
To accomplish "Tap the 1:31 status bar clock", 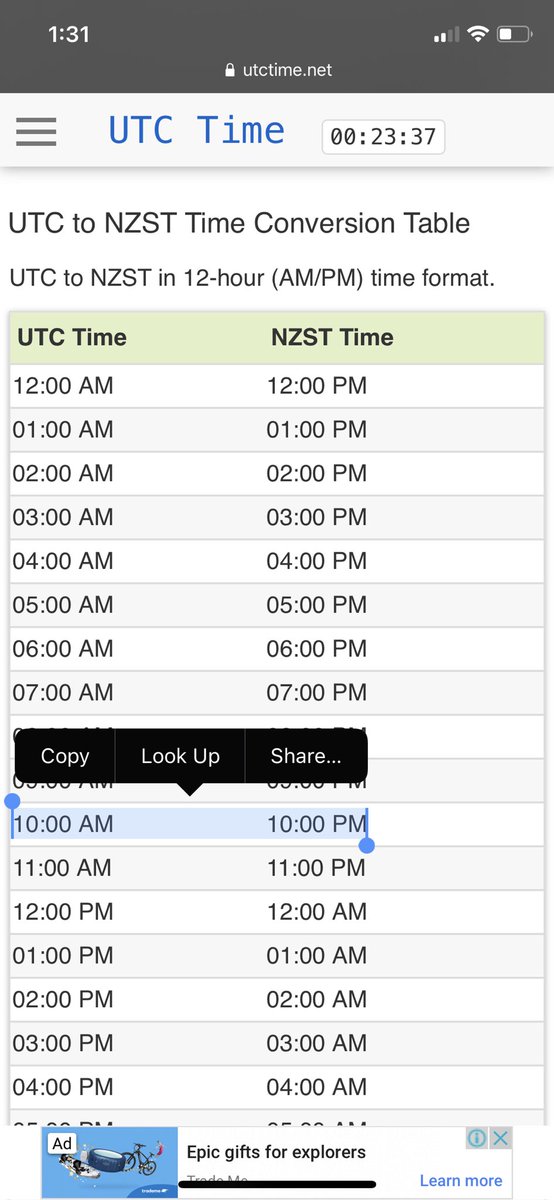I will tap(69, 34).
